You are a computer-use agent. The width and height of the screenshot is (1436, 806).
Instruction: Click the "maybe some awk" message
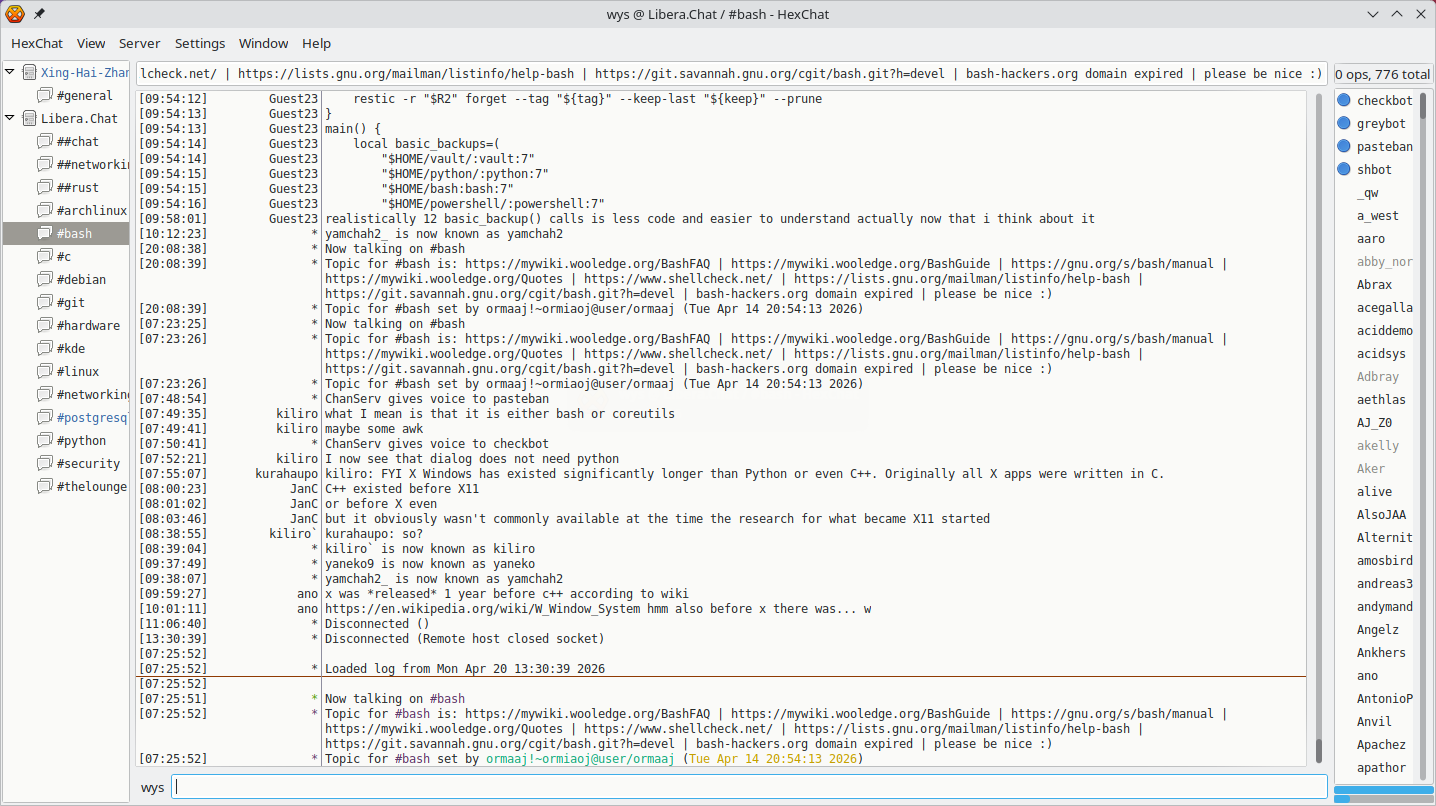pos(374,429)
